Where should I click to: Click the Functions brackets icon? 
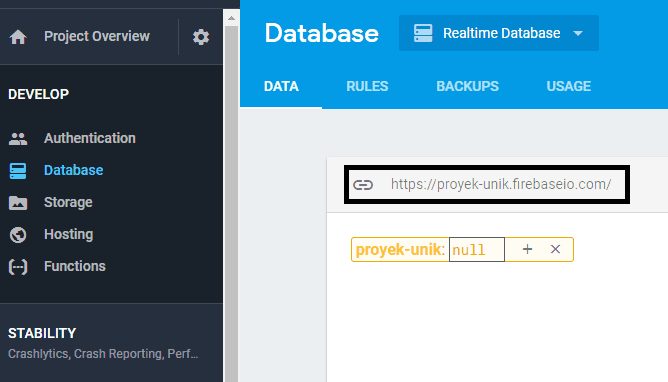point(18,267)
